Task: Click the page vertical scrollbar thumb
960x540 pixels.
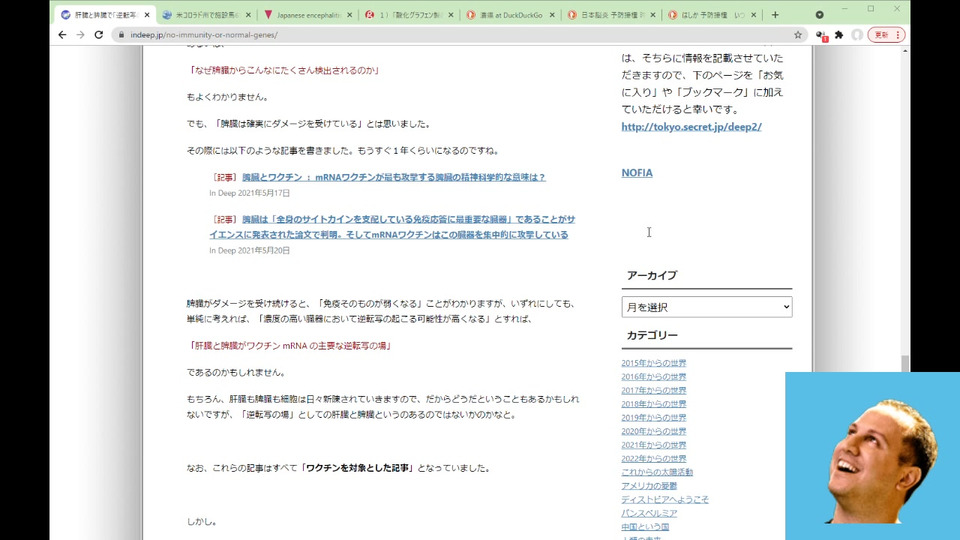Action: coord(905,363)
